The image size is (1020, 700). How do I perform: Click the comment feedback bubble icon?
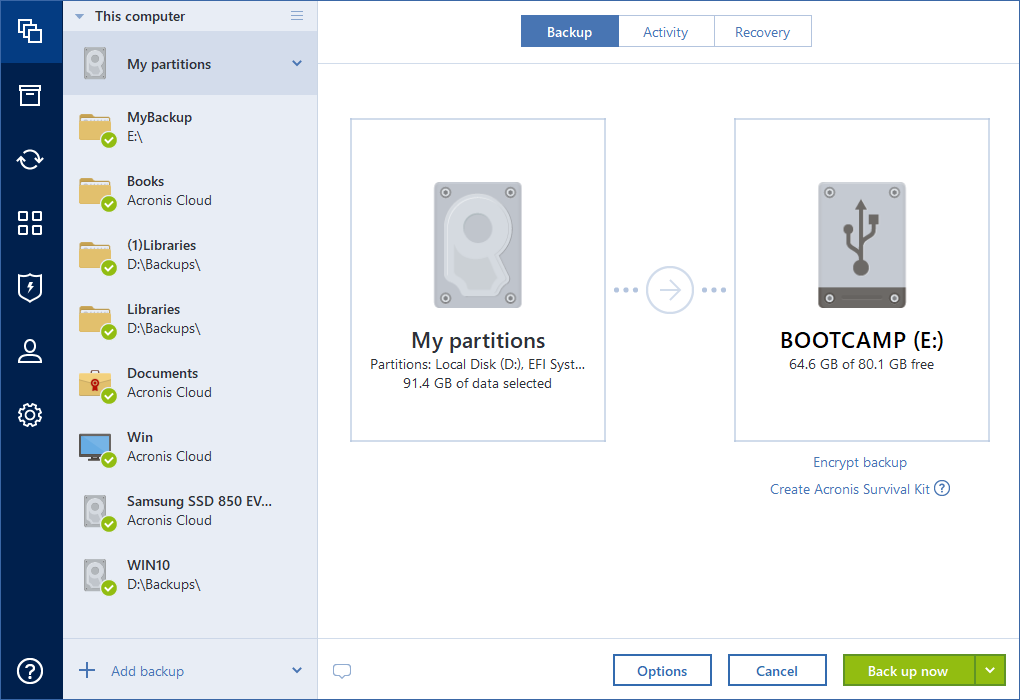click(342, 671)
